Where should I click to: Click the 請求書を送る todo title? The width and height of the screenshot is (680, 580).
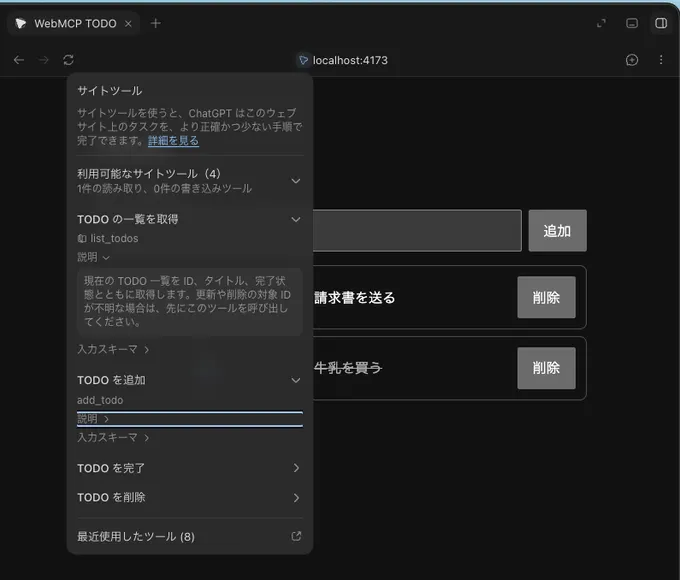point(355,298)
